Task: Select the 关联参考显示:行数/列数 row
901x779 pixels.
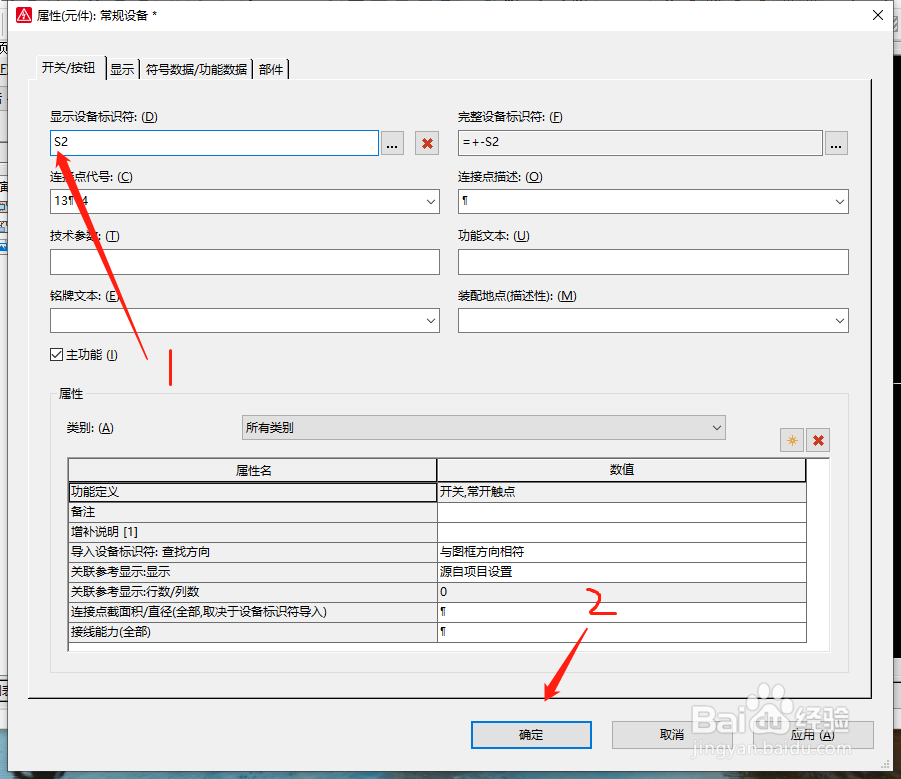Action: (253, 592)
